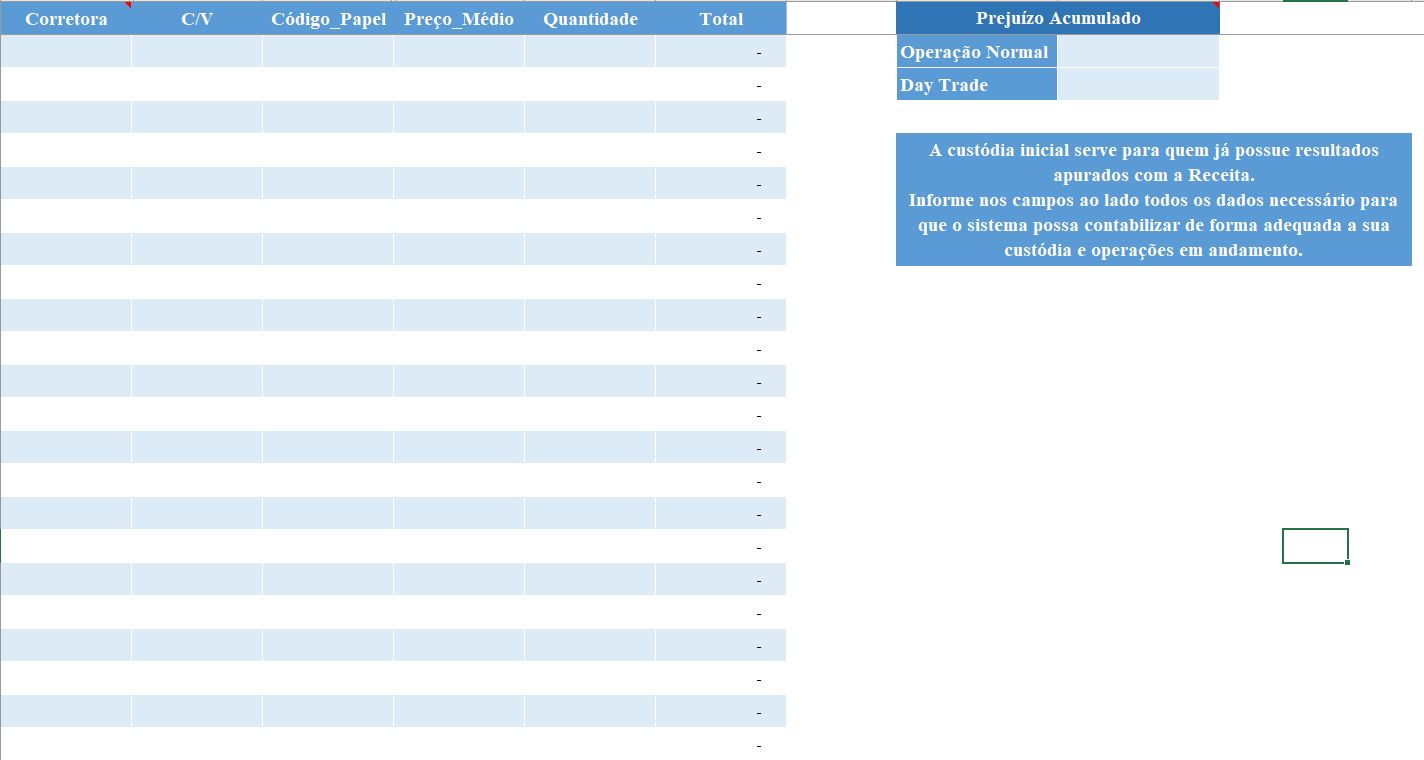
Task: Select the Código_Papel column header
Action: (328, 19)
